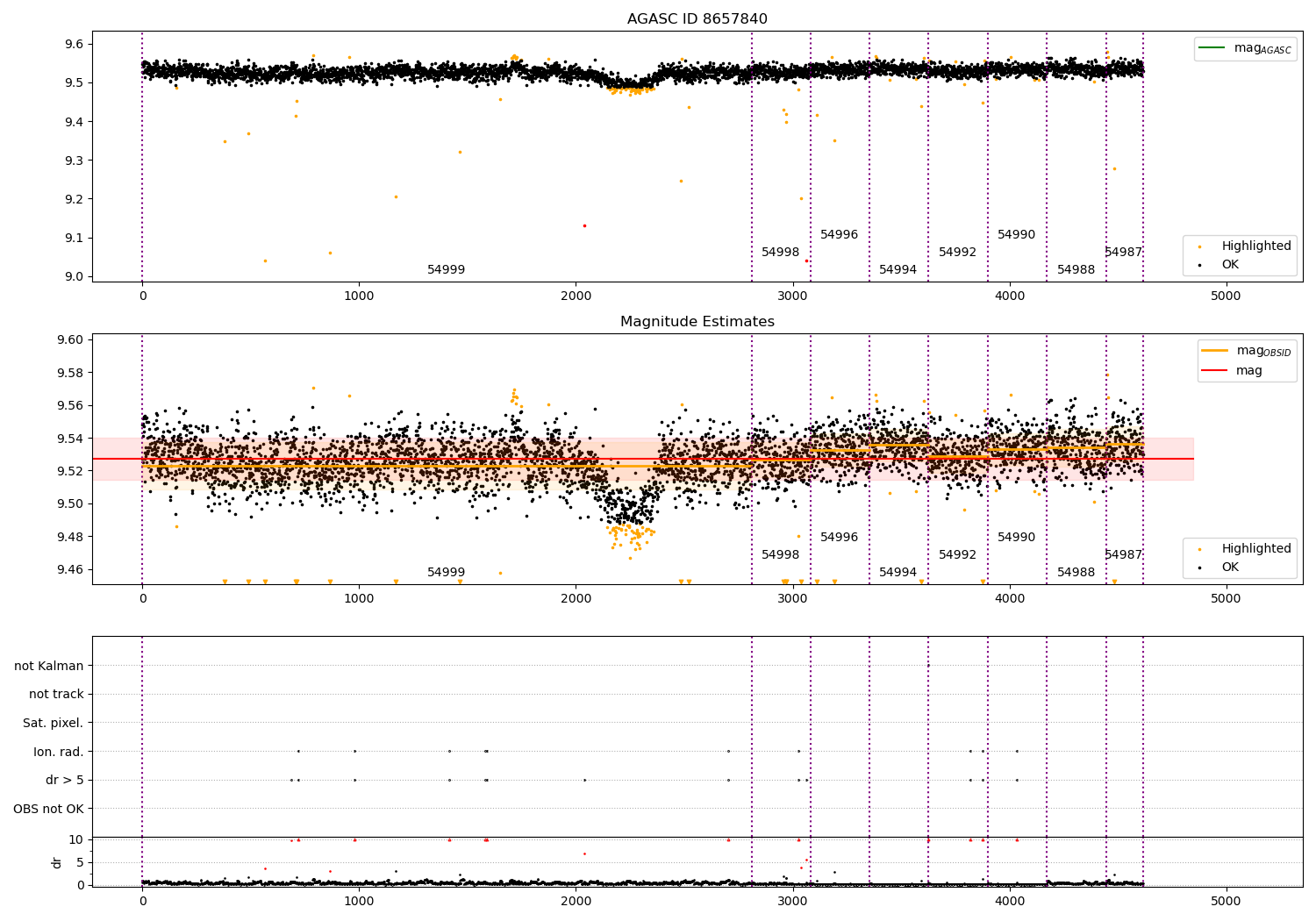Click obsid label 54998 in Magnitude Estimates plot
This screenshot has height=921, width=1316.
780,554
